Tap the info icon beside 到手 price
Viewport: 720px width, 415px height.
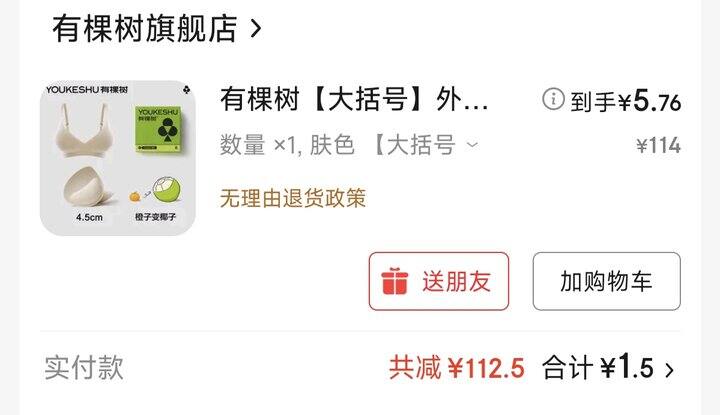point(553,99)
